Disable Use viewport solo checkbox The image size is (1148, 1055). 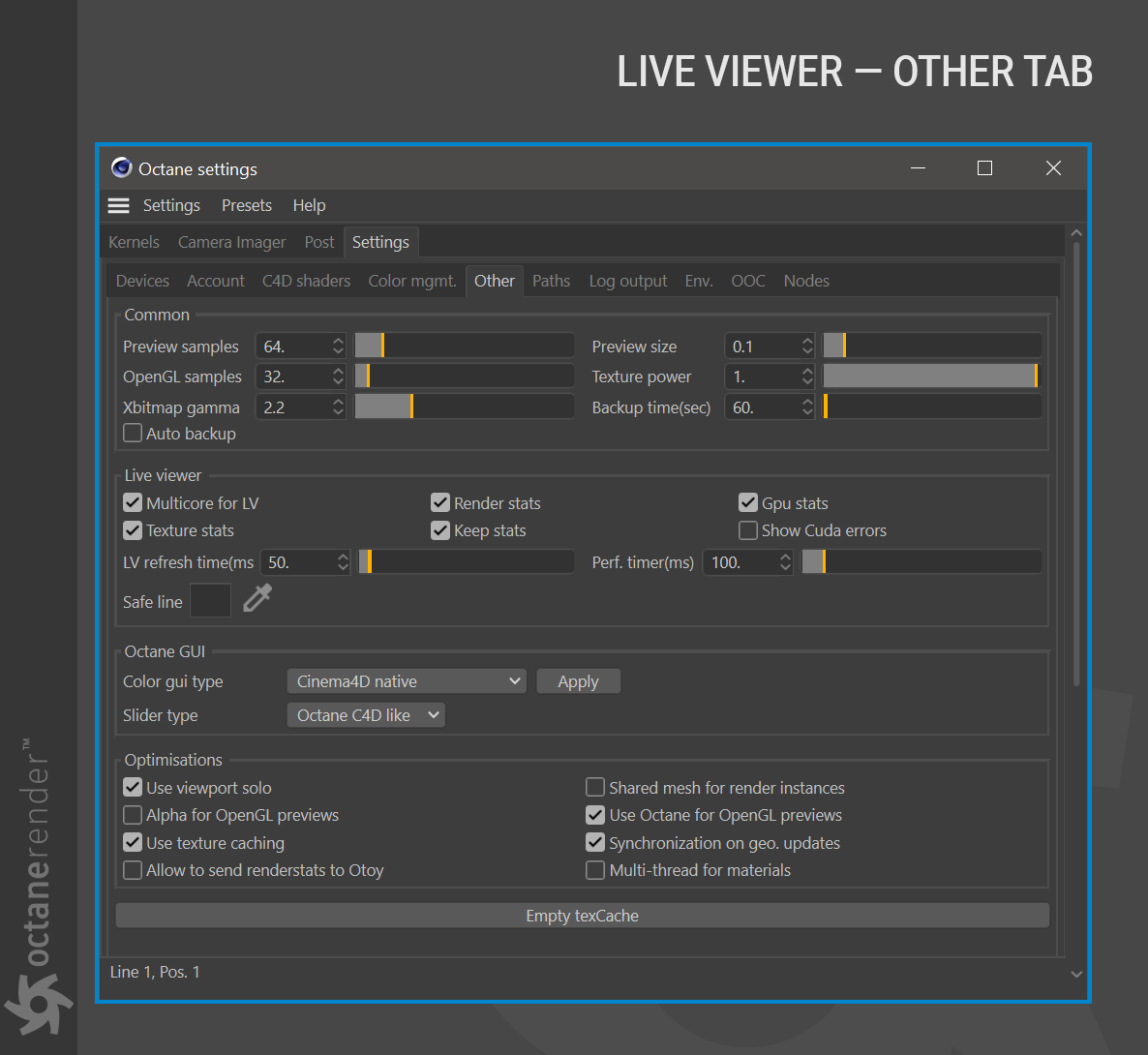[x=133, y=788]
